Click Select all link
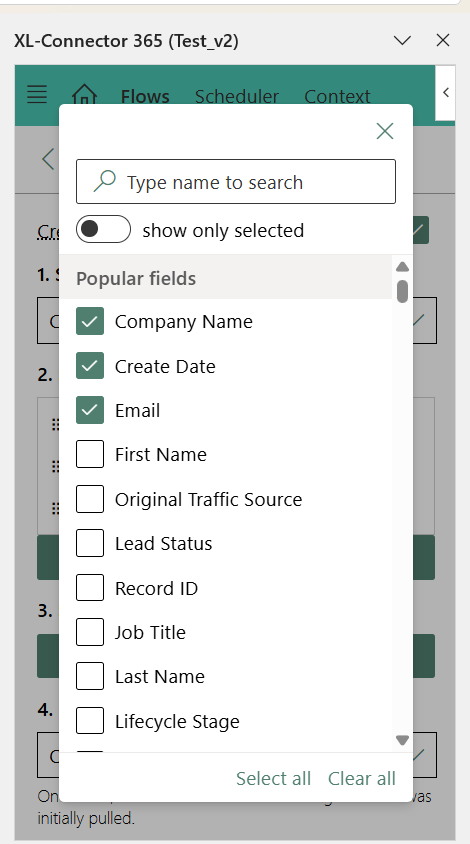470x844 pixels. point(273,778)
